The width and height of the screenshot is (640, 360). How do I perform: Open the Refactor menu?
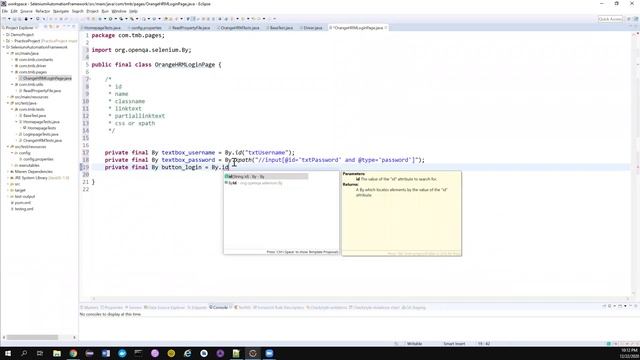point(42,11)
